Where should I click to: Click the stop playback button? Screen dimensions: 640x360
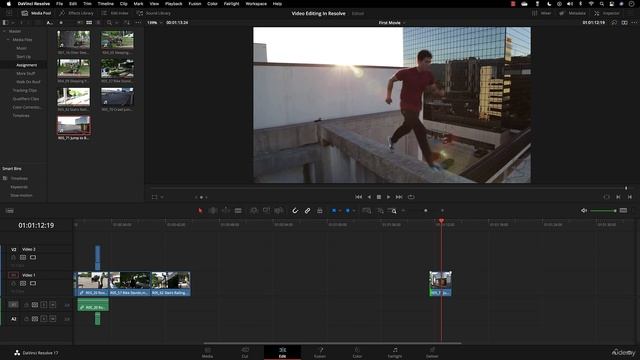(379, 197)
